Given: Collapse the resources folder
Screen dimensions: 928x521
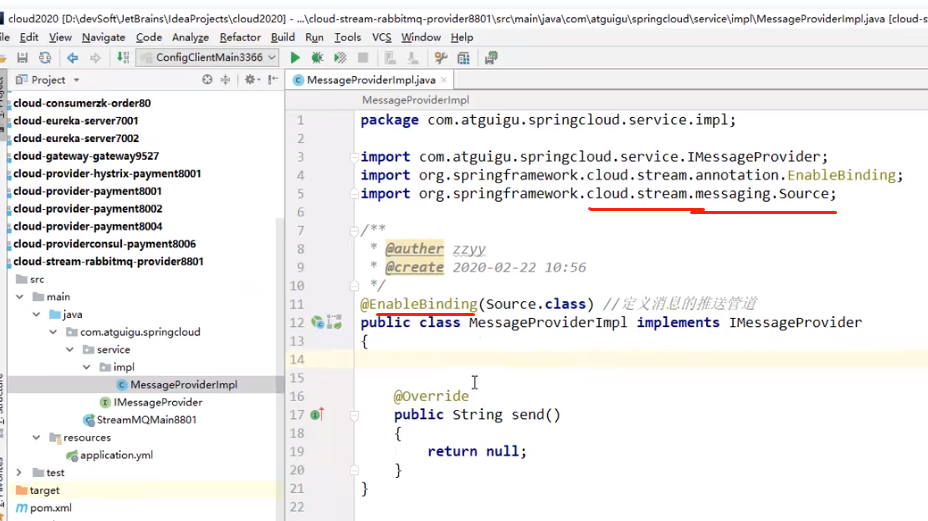Looking at the screenshot, I should (x=37, y=438).
